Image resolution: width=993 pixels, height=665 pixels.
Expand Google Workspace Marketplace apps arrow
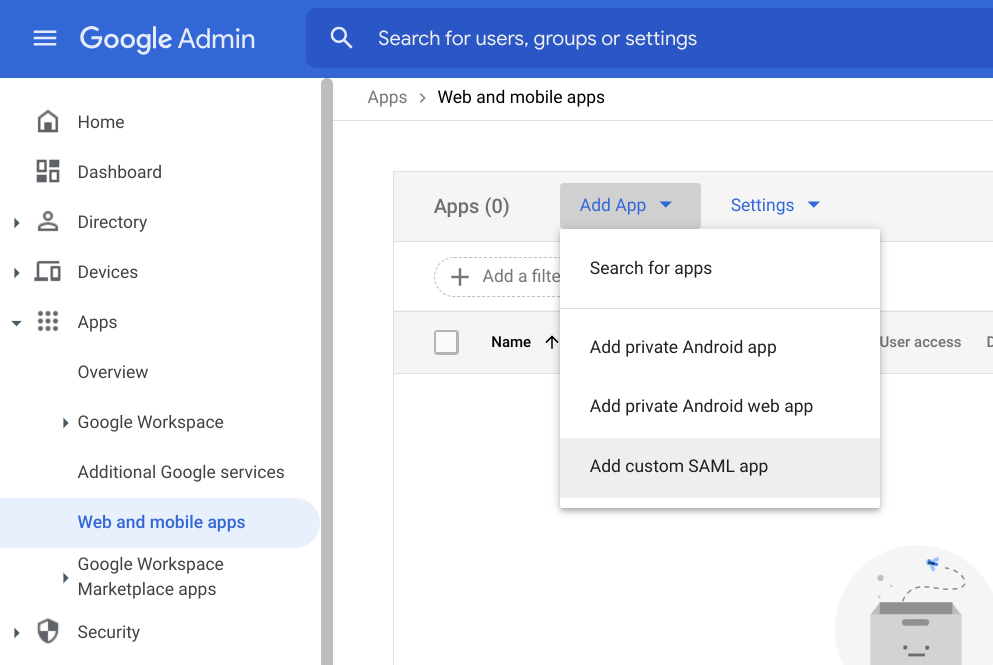tap(65, 578)
